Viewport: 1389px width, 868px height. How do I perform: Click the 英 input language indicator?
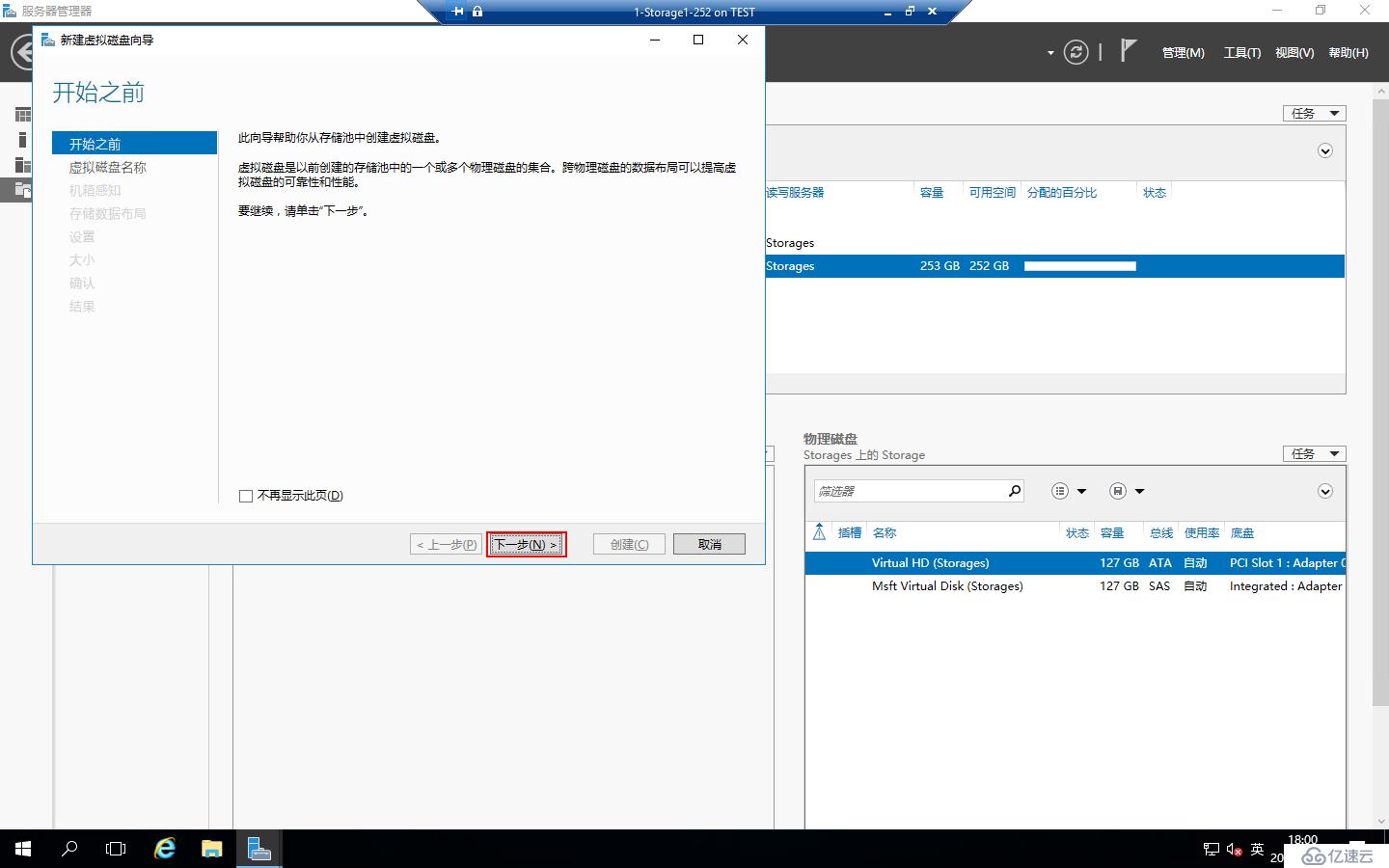pos(1257,850)
